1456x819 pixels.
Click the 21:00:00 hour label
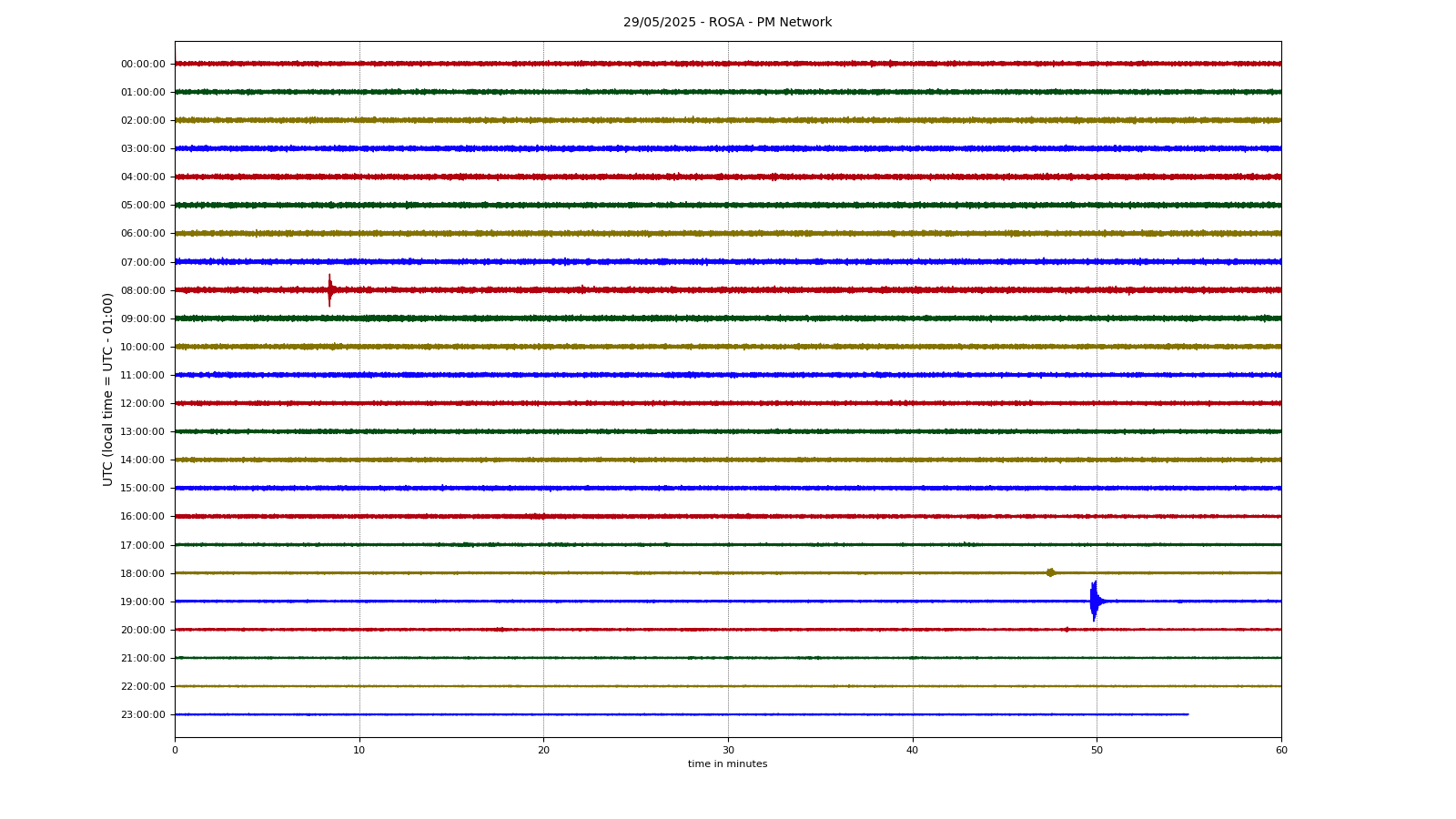click(x=143, y=658)
